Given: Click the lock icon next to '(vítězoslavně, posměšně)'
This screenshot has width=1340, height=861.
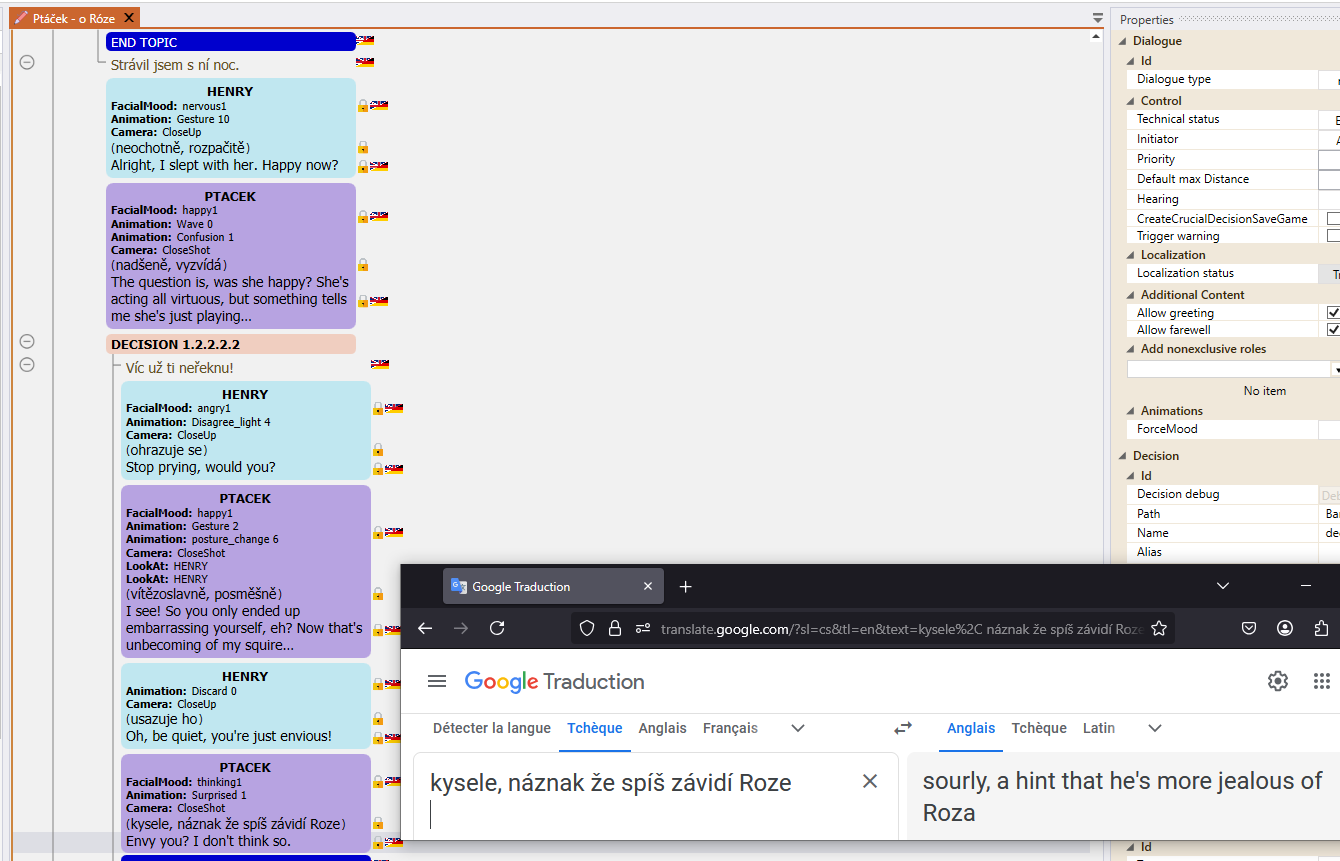Looking at the screenshot, I should click(x=377, y=594).
